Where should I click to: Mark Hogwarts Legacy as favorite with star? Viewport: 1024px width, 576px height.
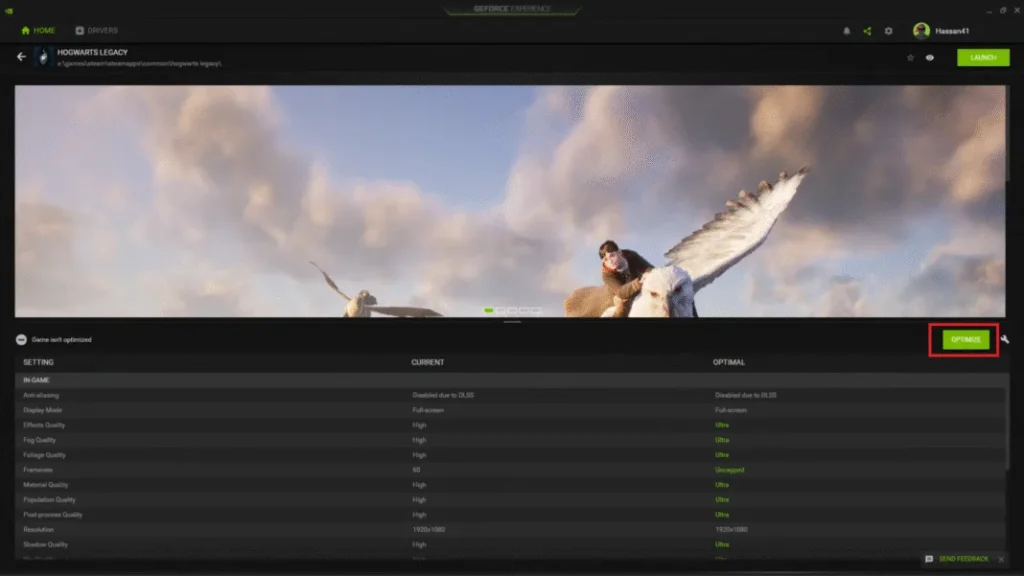coord(910,58)
